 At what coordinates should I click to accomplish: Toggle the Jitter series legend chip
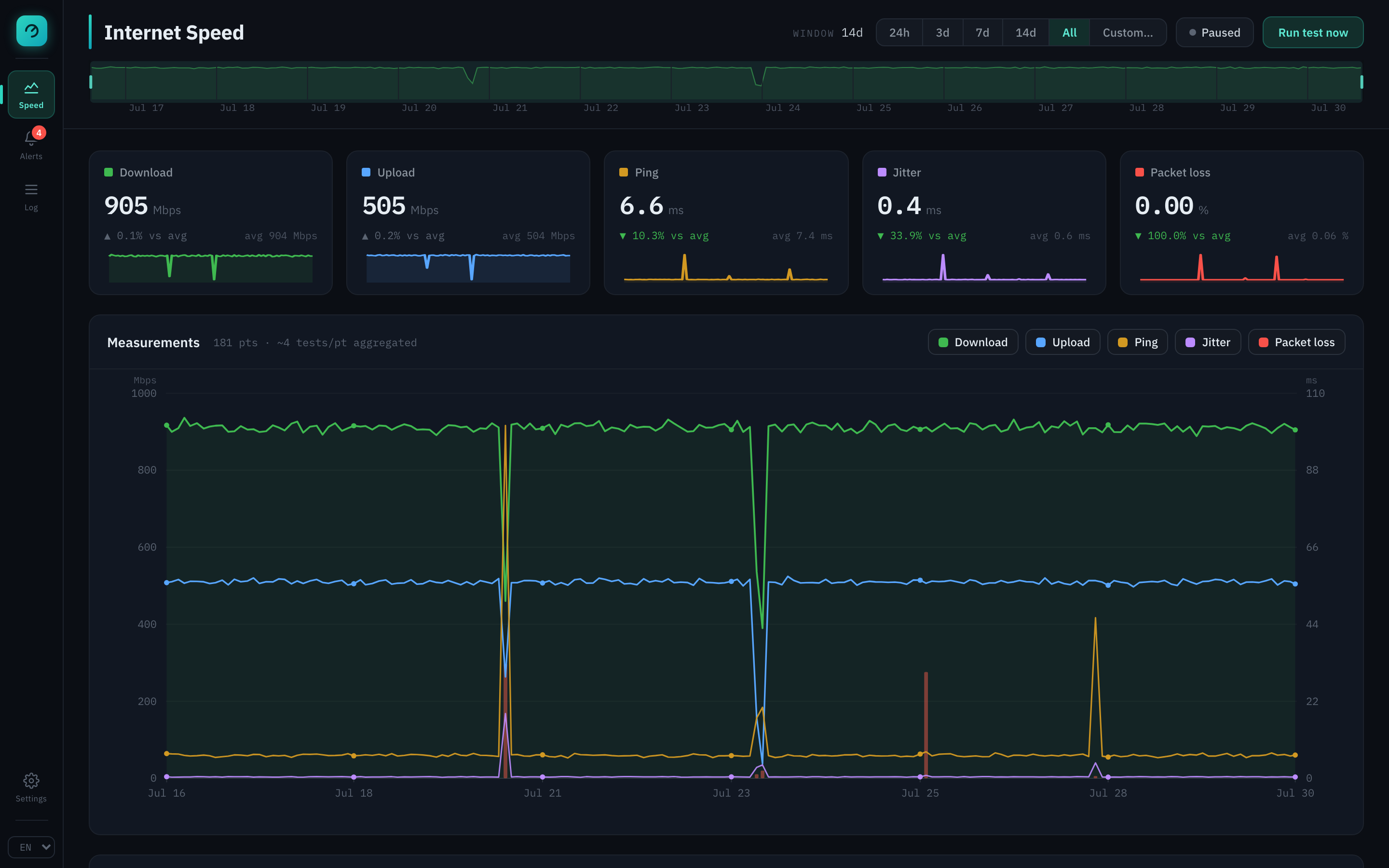pos(1208,342)
